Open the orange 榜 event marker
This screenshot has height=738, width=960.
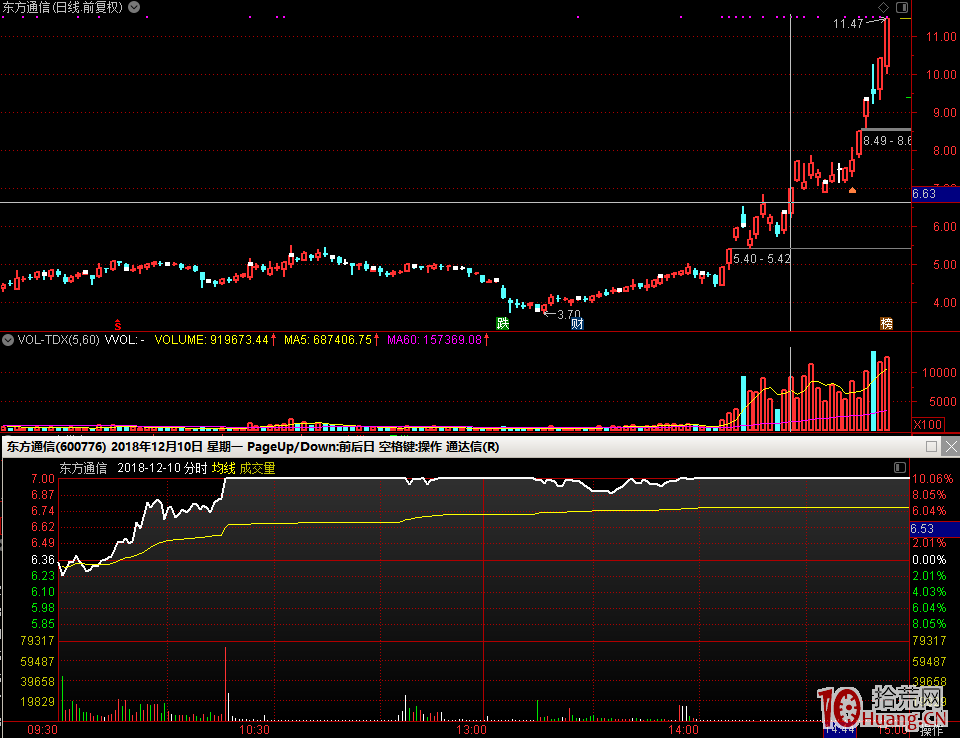(886, 323)
